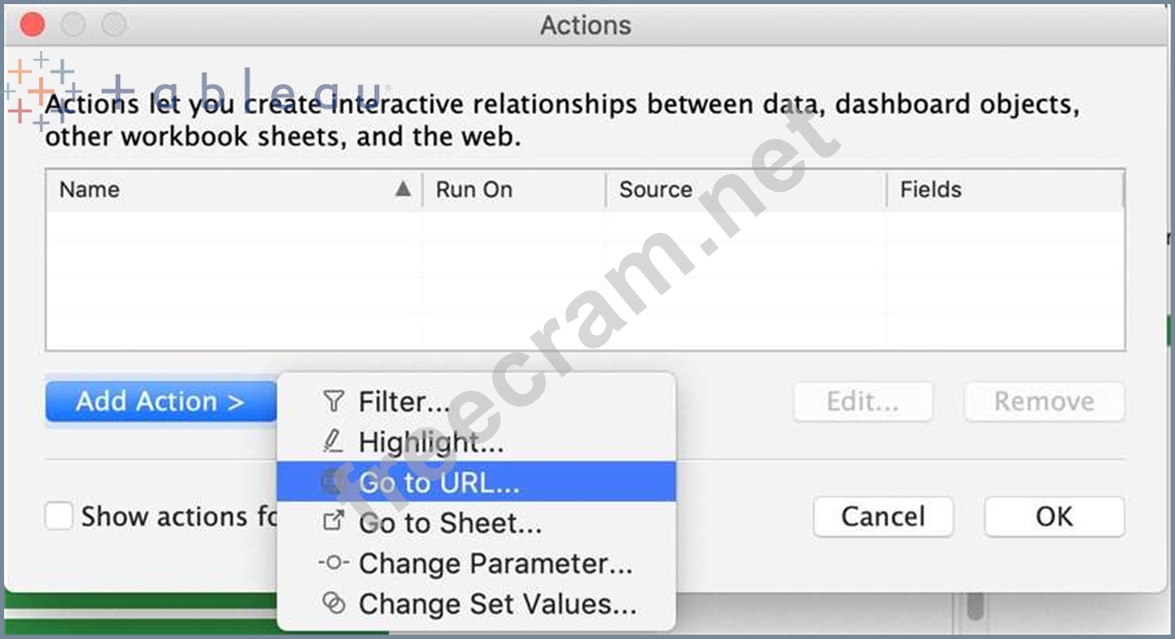
Task: Choose Change Parameter... menu entry
Action: (x=495, y=563)
